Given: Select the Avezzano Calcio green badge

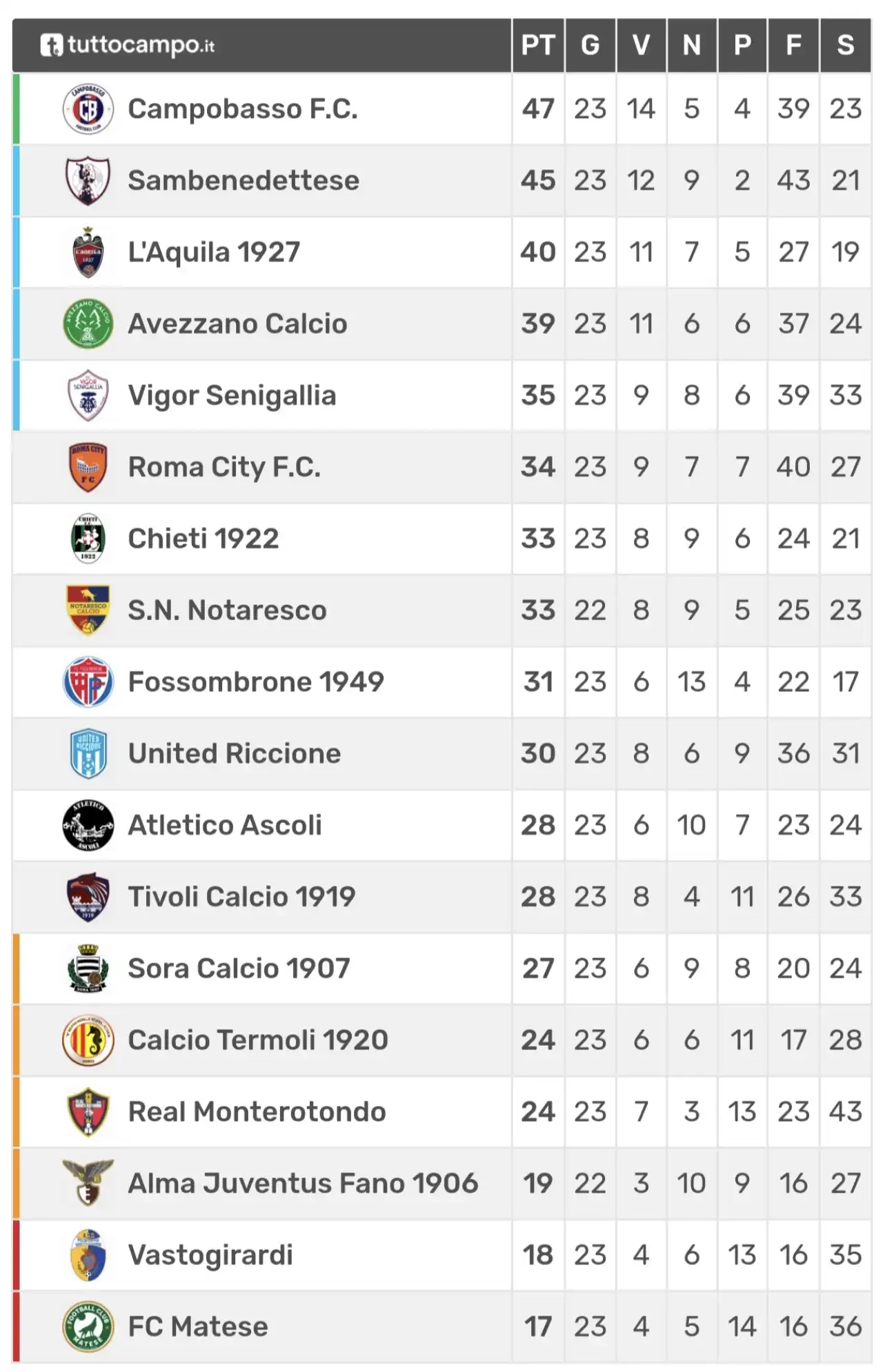Looking at the screenshot, I should pos(88,324).
